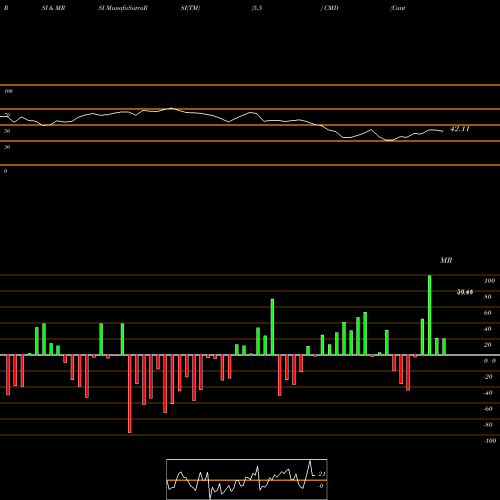The width and height of the screenshot is (500, 500).
Task: Click the 'MR' heading above bar chart
Action: click(x=446, y=260)
